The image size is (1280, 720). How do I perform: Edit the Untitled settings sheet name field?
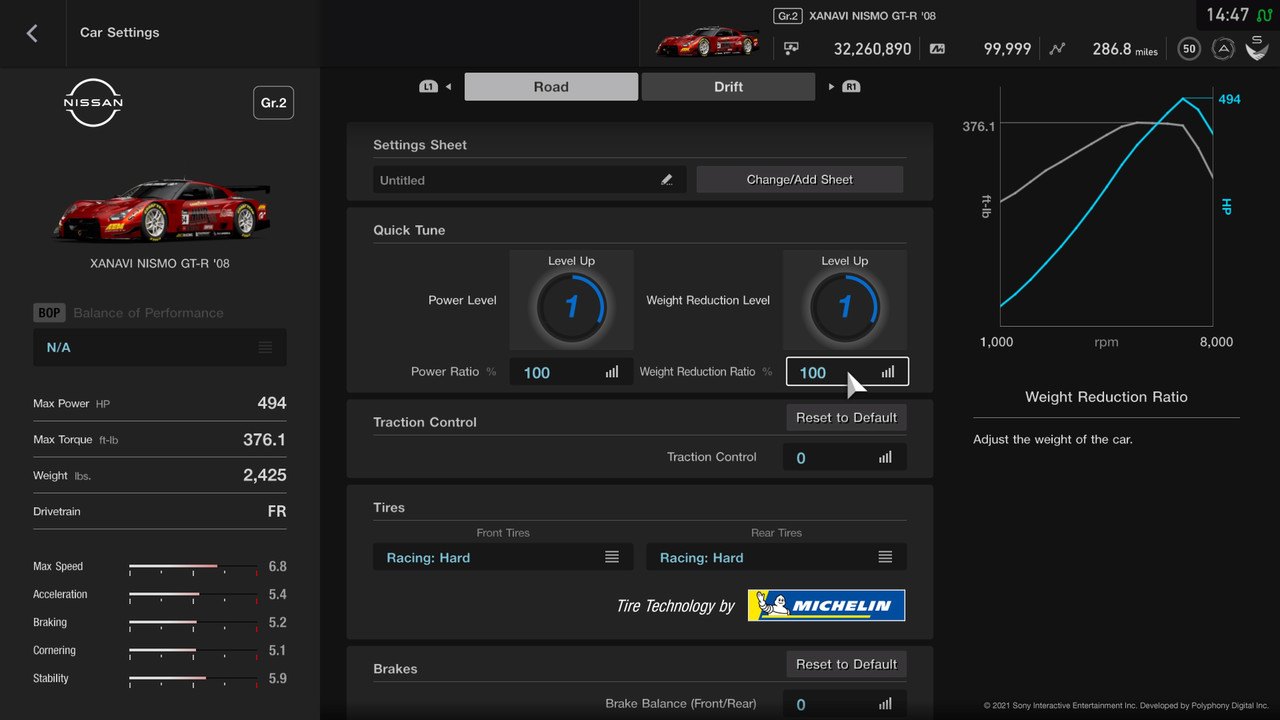(530, 180)
